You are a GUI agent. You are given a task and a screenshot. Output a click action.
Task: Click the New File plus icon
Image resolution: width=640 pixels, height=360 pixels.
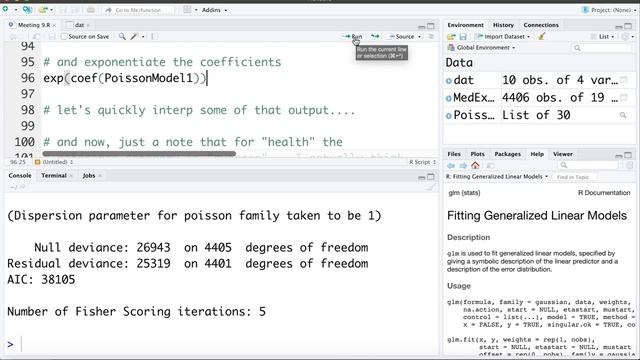pos(6,9)
